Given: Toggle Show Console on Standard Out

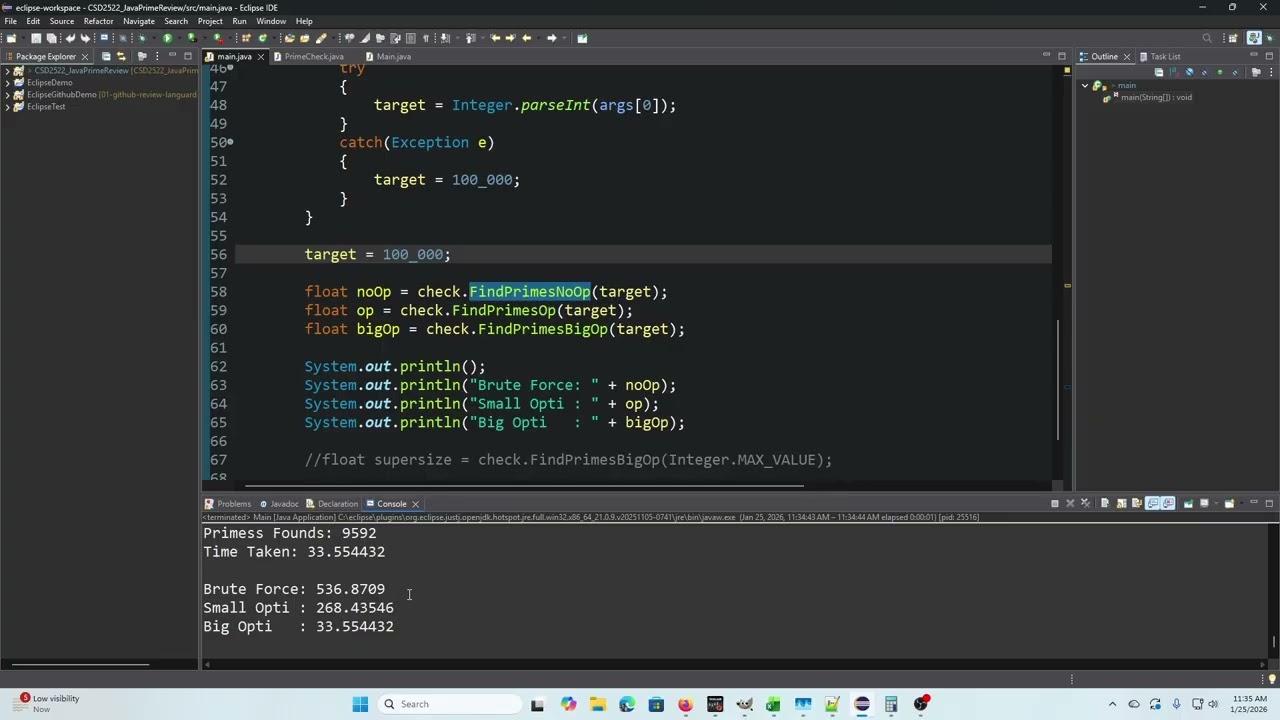Looking at the screenshot, I should coord(1151,503).
